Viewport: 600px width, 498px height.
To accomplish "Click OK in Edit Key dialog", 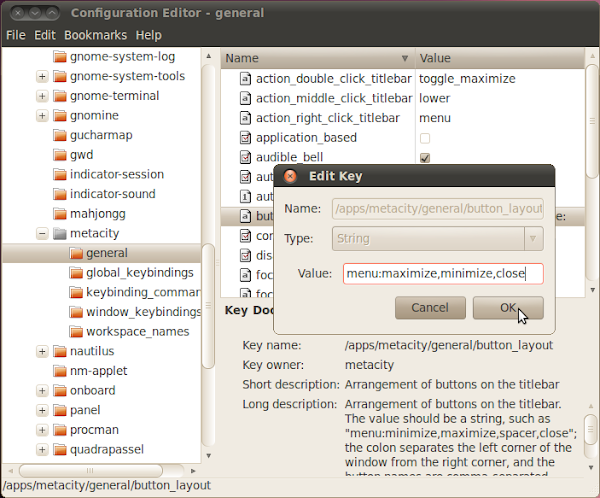I will 508,308.
